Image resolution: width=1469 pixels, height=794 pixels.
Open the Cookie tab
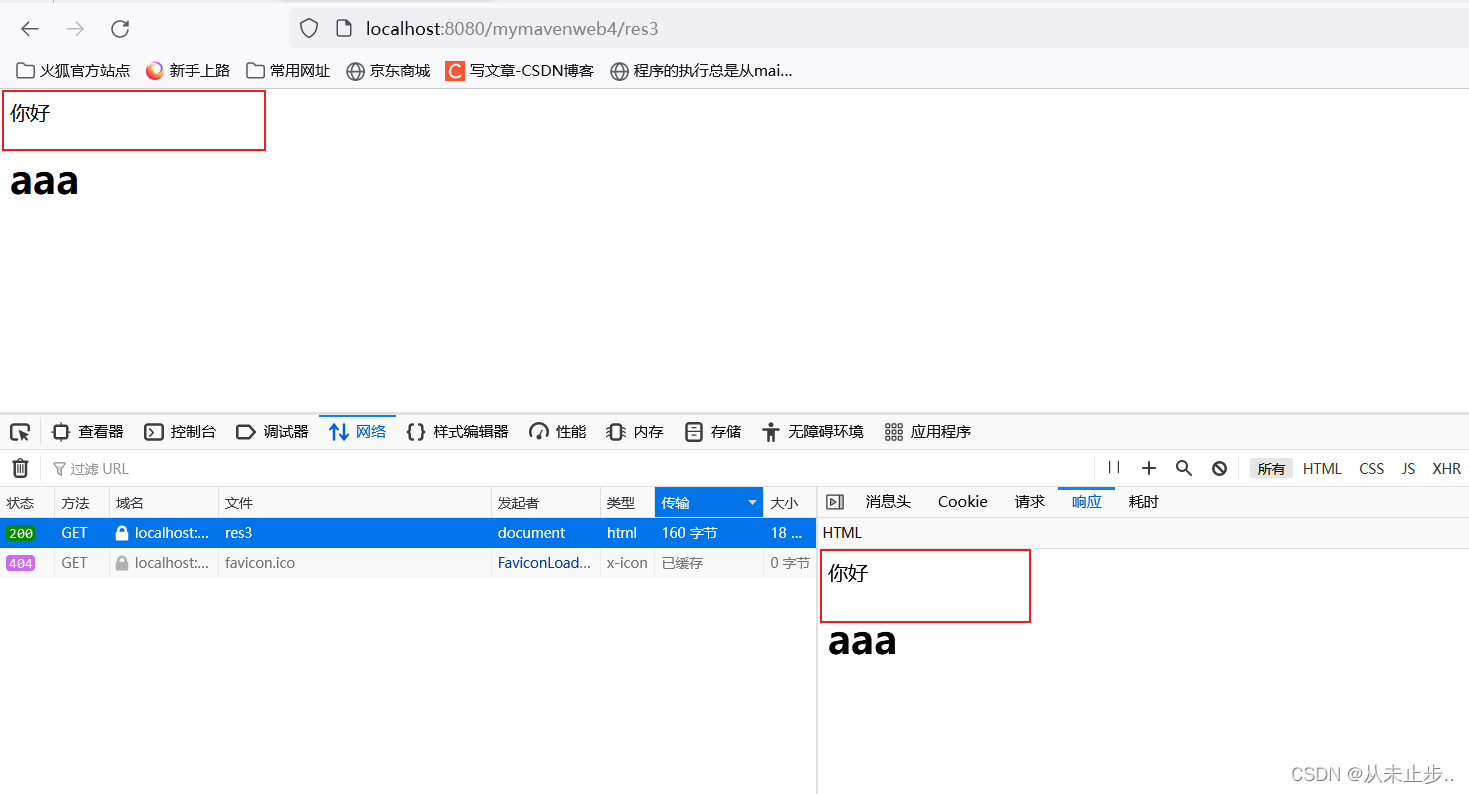(x=963, y=502)
